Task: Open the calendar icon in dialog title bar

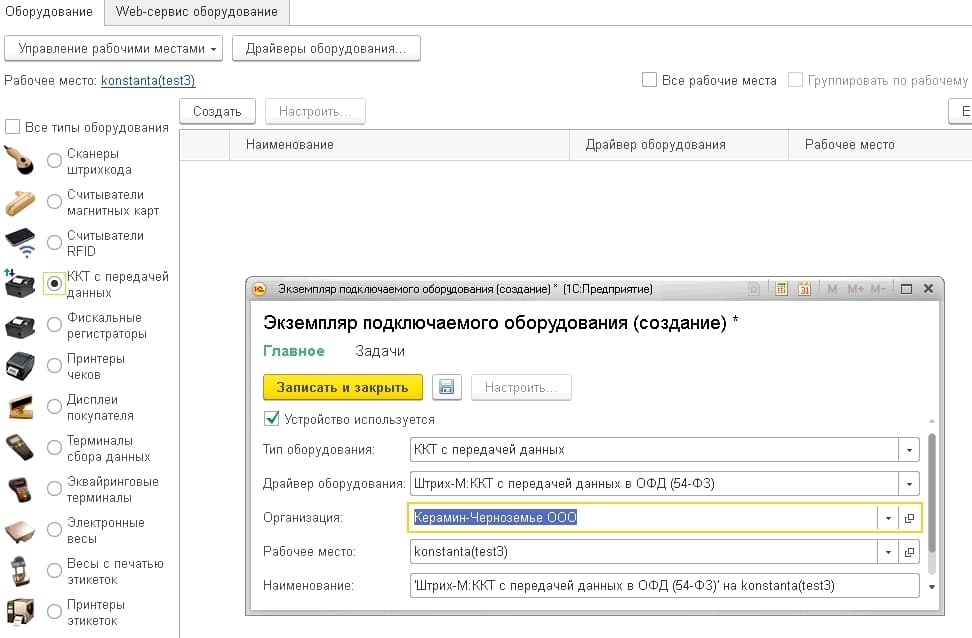Action: coord(805,289)
